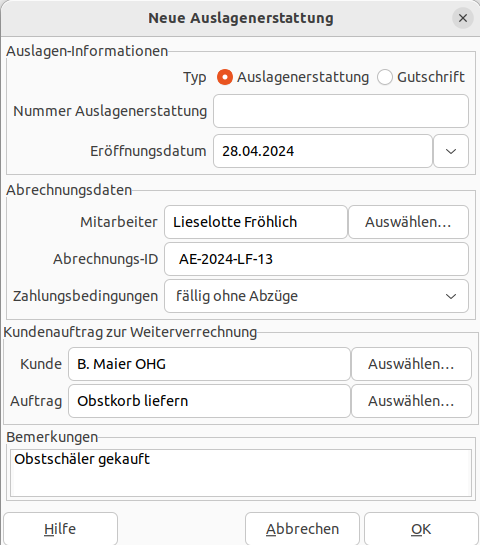Confirm the dialog with OK

coord(421,529)
